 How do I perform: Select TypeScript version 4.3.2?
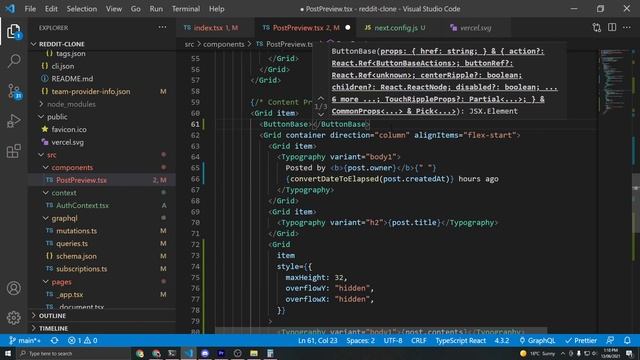pos(502,340)
